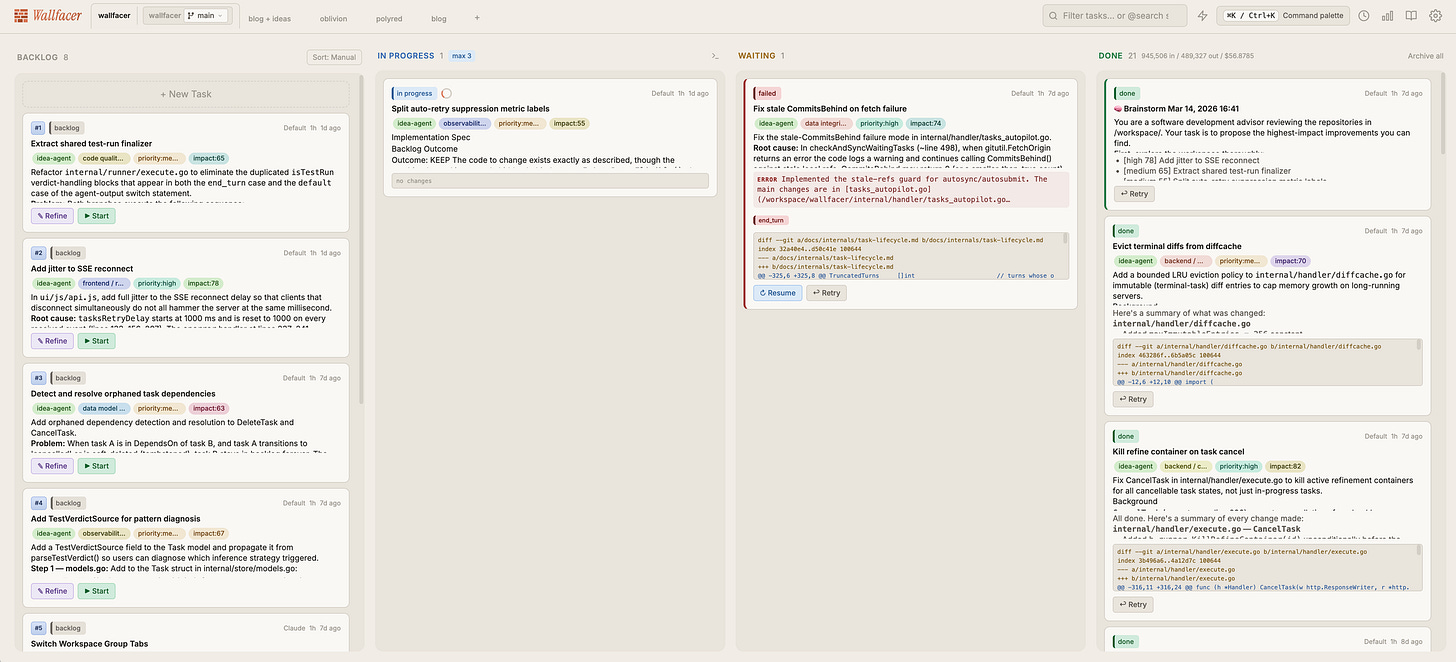Click the DONE column header
The width and height of the screenshot is (1456, 662).
tap(1111, 56)
